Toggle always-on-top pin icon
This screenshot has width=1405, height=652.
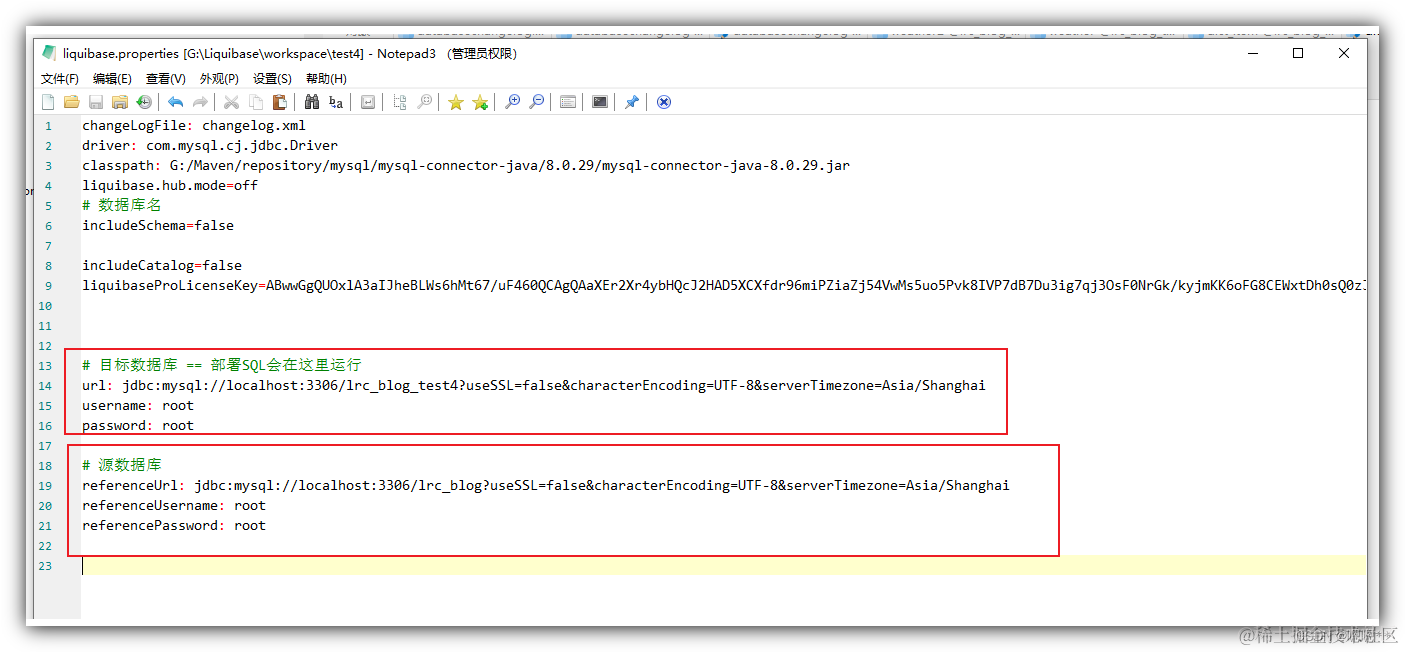631,102
